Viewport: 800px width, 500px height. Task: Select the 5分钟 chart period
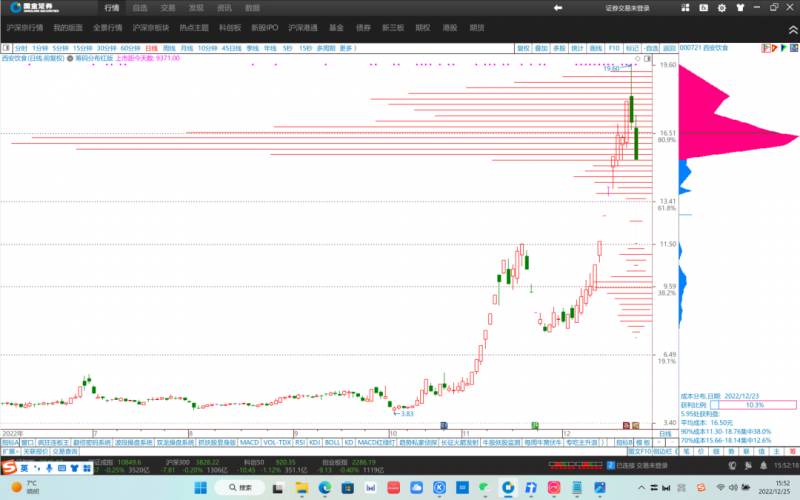(x=60, y=48)
